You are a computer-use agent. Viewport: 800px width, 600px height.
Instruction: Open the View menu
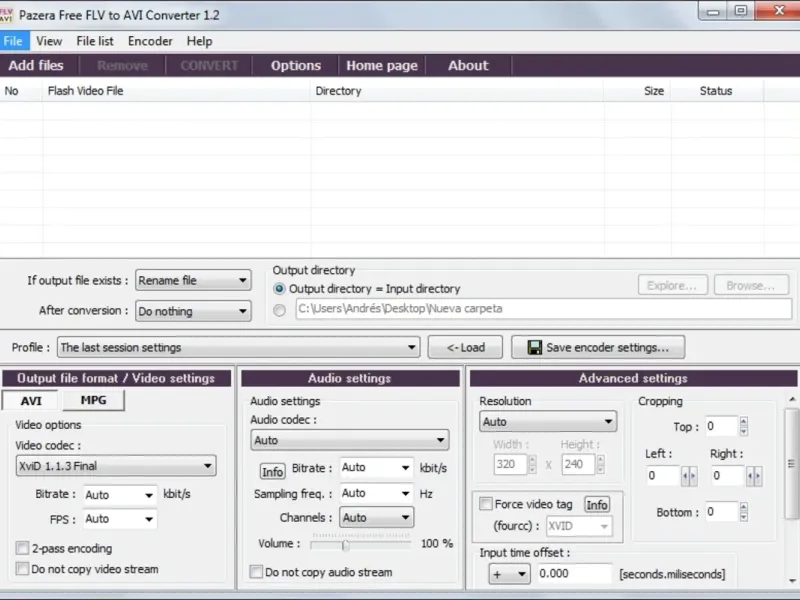click(x=49, y=41)
